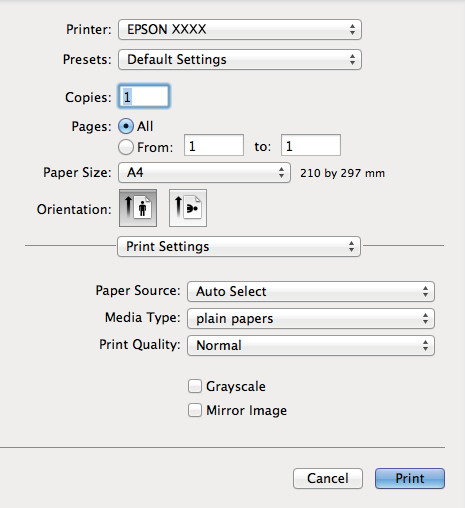The width and height of the screenshot is (465, 508).
Task: Click the Print button
Action: (x=410, y=478)
